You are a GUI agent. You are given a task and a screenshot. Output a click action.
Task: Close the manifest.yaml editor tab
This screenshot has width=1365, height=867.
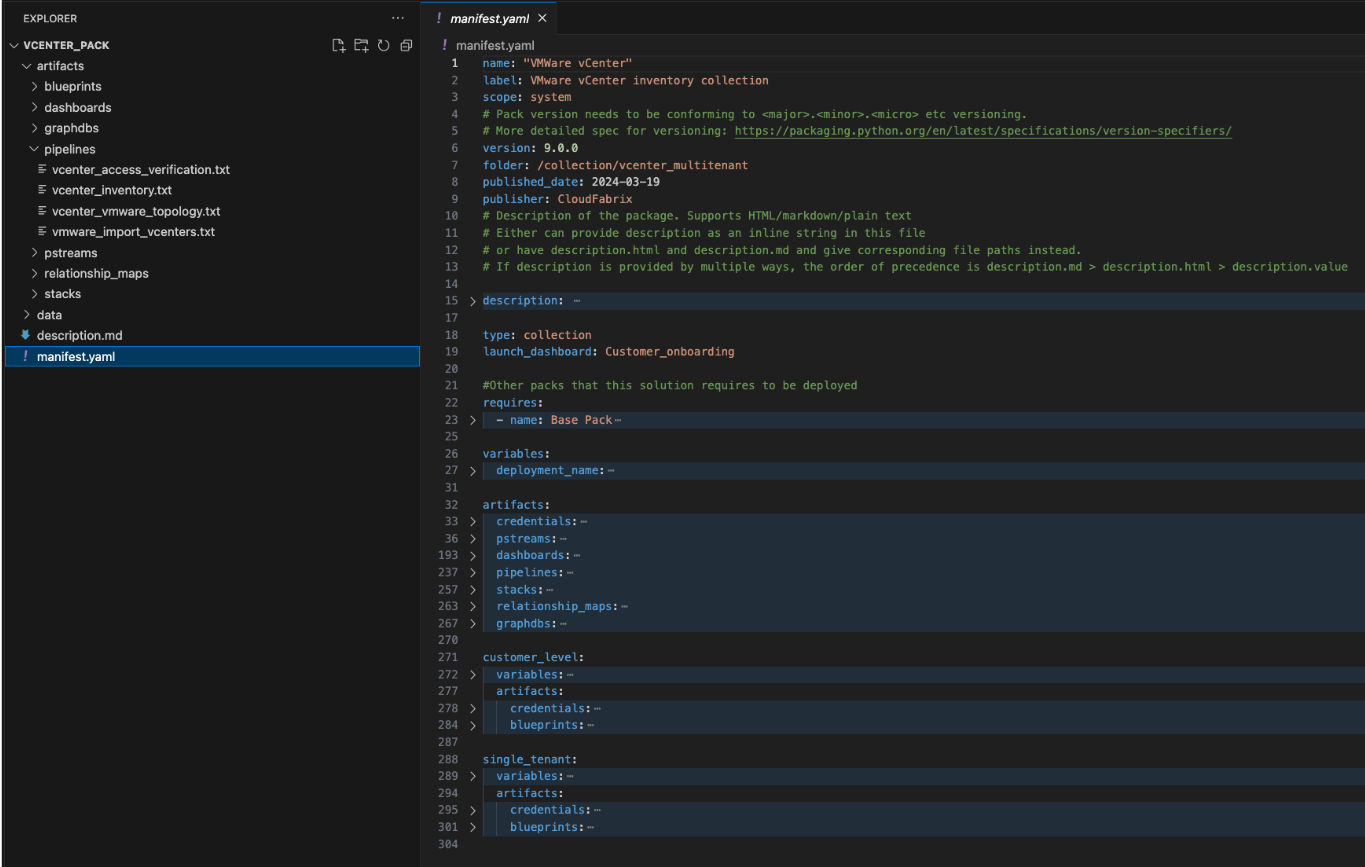coord(543,18)
